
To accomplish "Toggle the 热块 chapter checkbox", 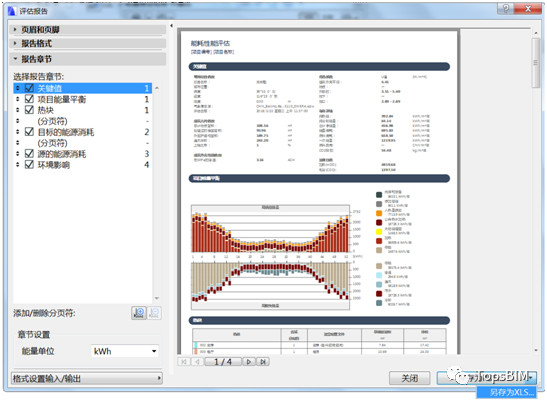I will click(29, 110).
